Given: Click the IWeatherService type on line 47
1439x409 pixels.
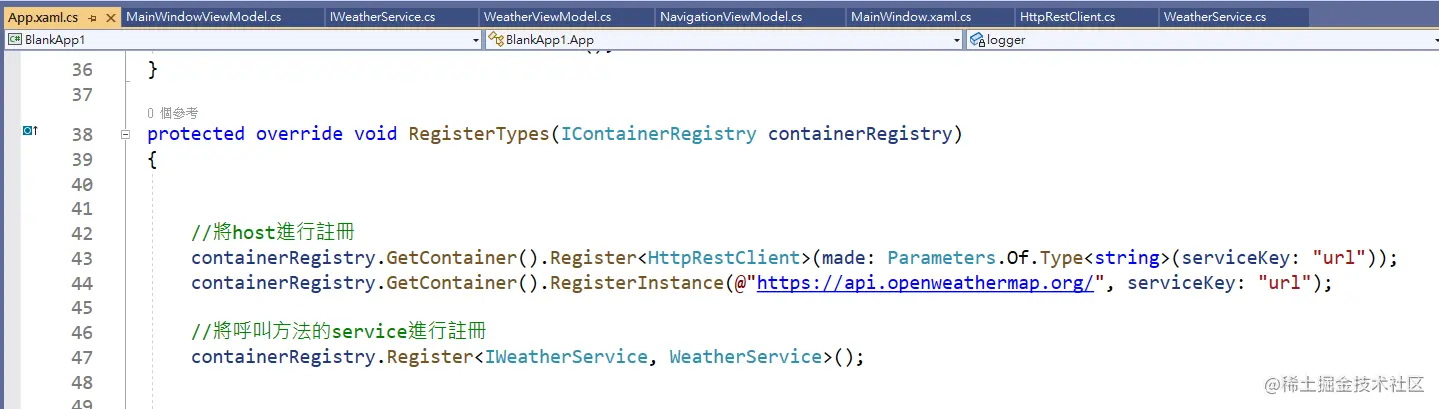Looking at the screenshot, I should (x=566, y=357).
